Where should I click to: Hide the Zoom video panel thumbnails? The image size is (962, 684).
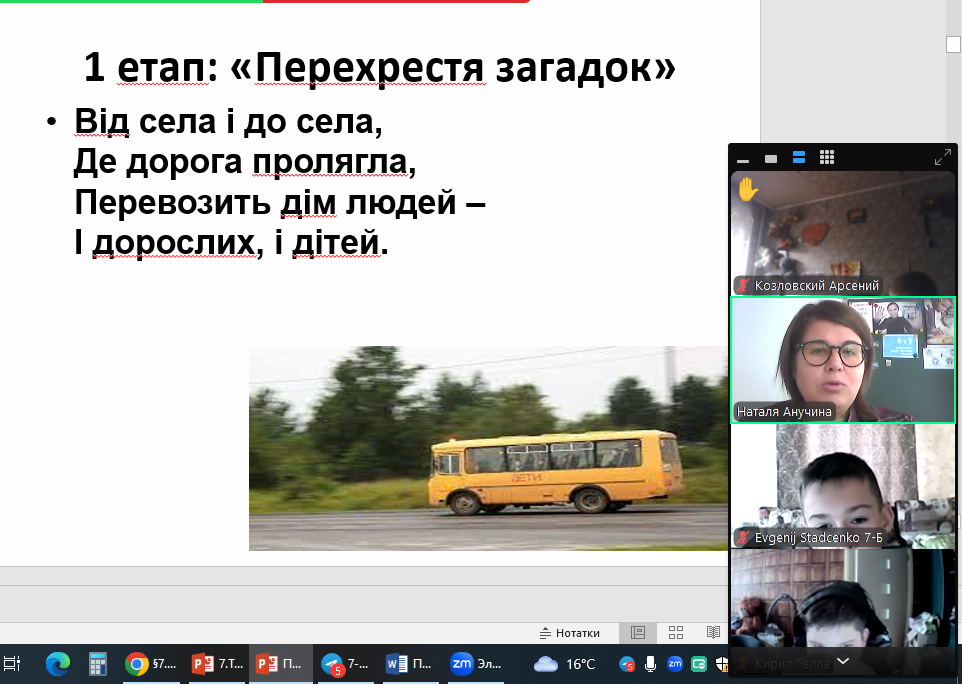click(x=743, y=159)
